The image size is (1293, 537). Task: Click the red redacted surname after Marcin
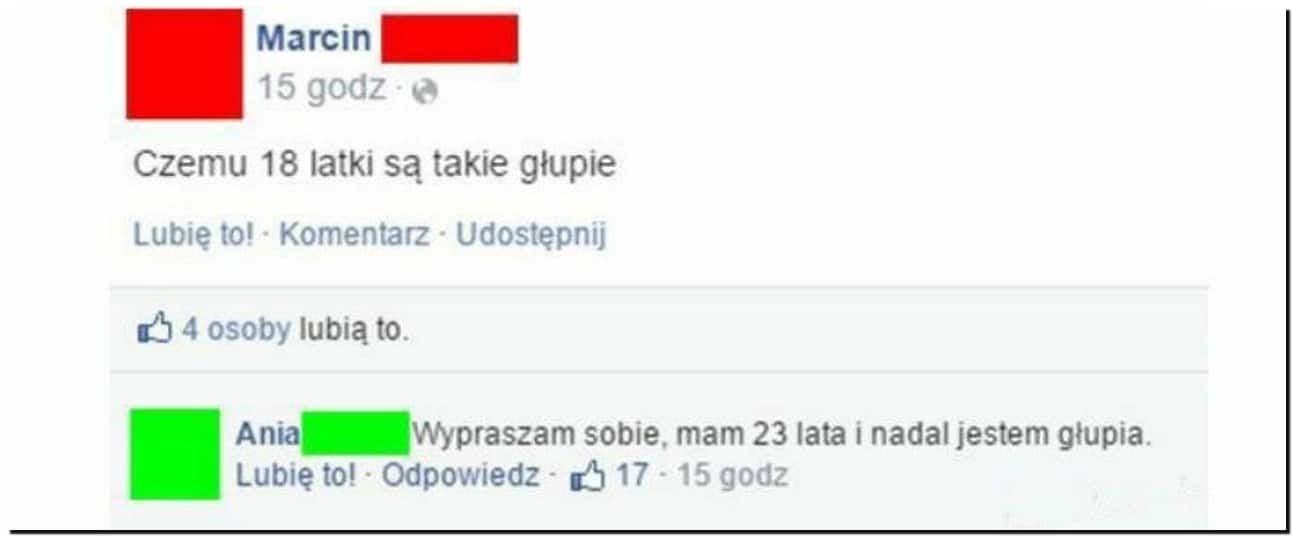pos(449,39)
